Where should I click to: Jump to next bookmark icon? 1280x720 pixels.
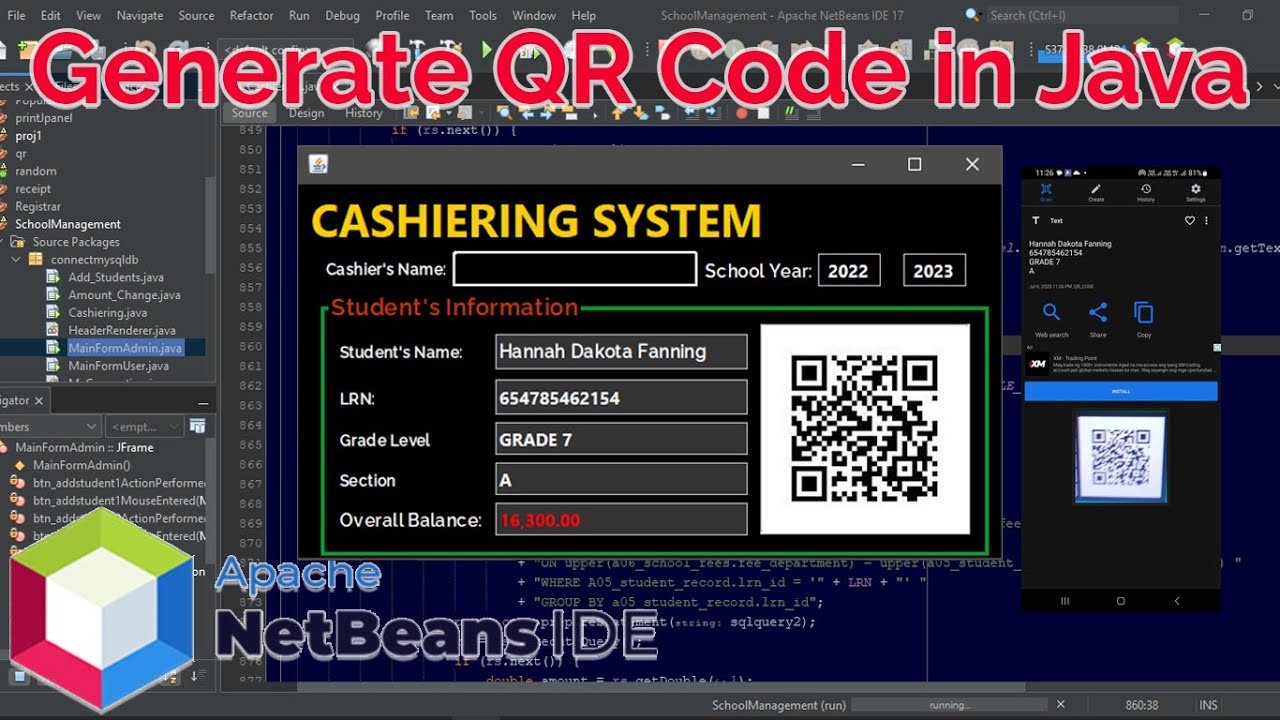640,112
